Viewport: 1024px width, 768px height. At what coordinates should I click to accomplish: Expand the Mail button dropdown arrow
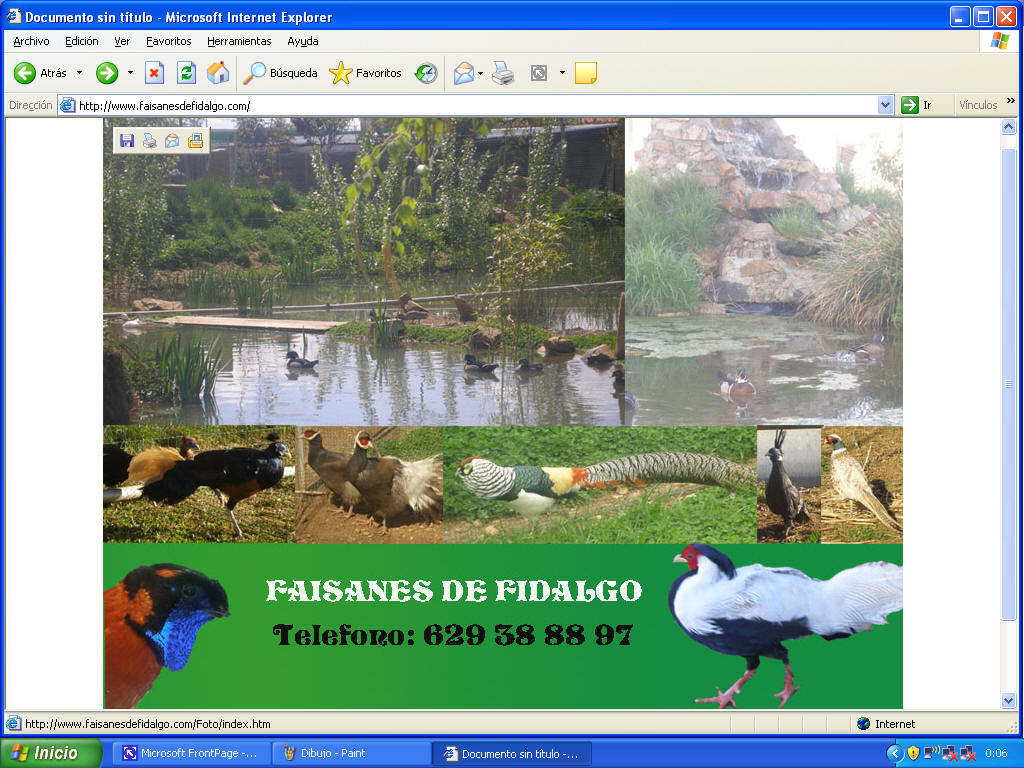click(x=481, y=73)
